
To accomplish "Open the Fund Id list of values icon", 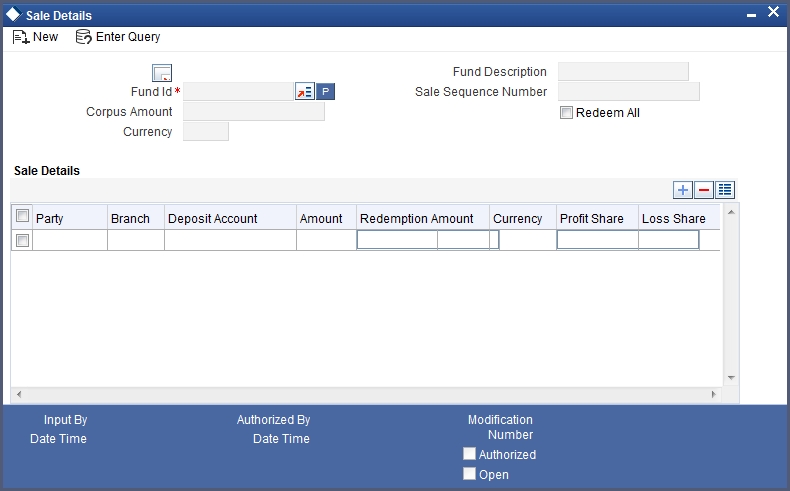I will click(305, 92).
